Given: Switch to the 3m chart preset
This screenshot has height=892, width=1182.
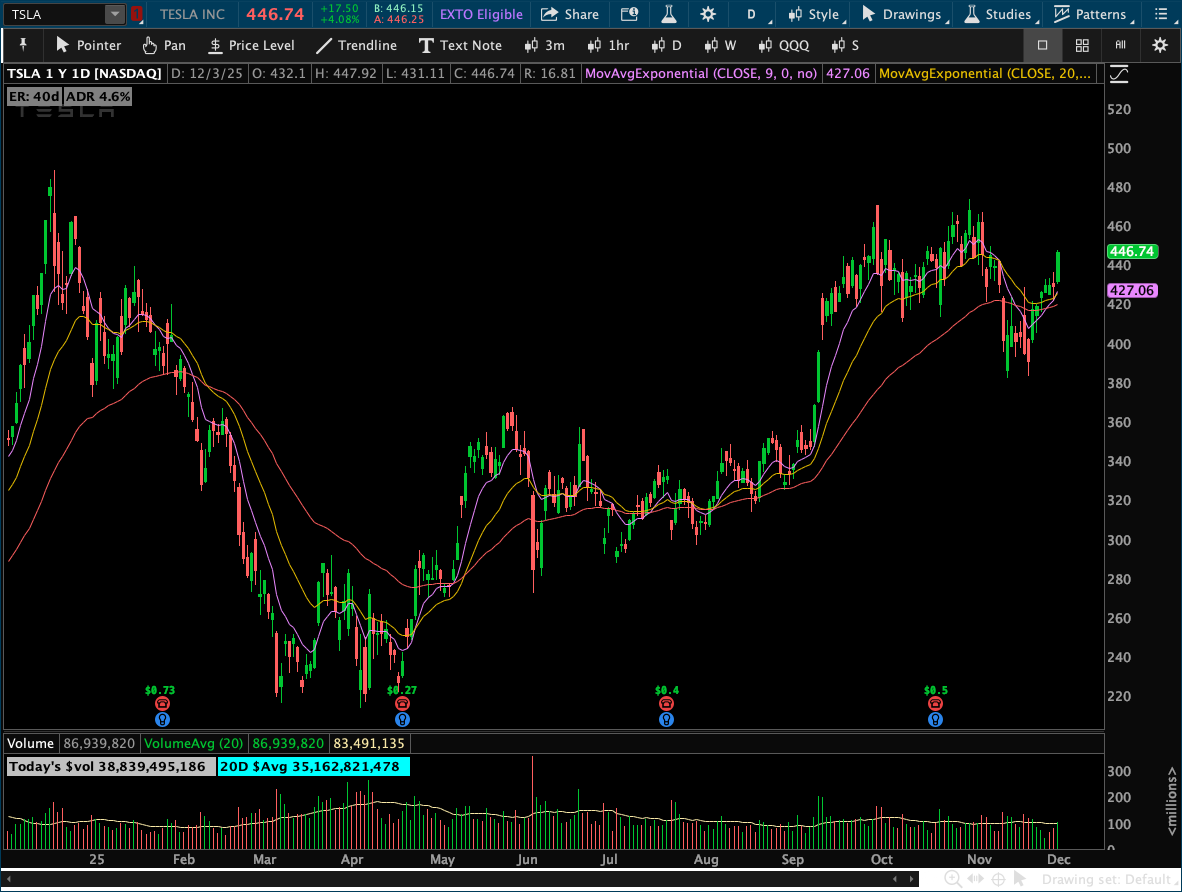Looking at the screenshot, I should [545, 45].
